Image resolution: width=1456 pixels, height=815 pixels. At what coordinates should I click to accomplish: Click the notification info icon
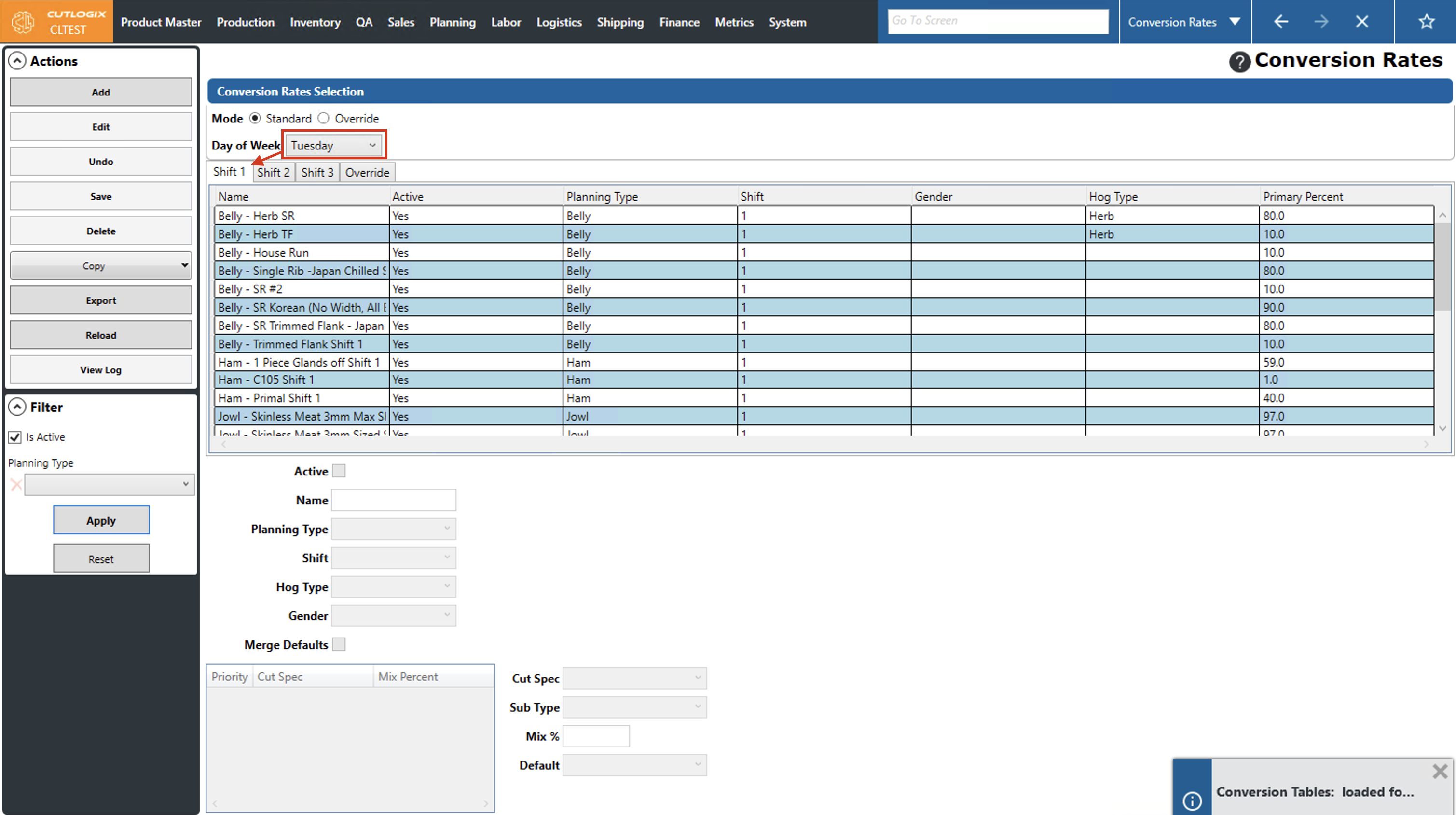(x=1192, y=801)
